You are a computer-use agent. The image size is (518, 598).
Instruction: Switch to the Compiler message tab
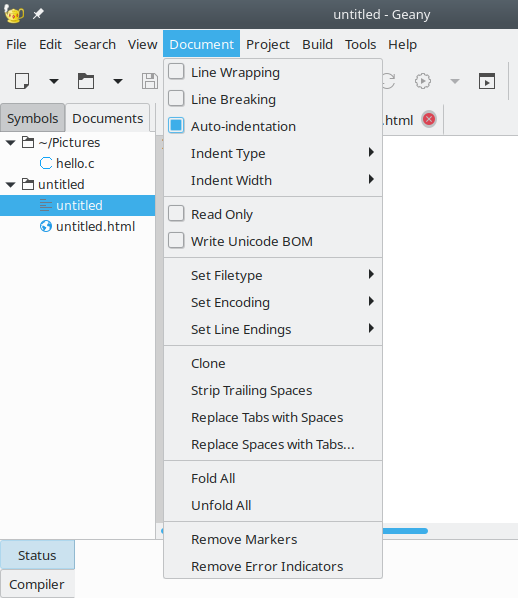(37, 584)
